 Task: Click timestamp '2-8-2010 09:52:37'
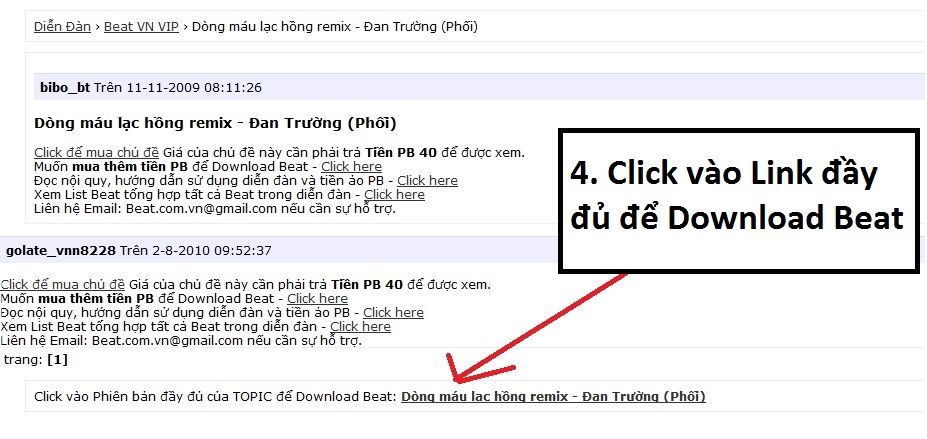[212, 251]
